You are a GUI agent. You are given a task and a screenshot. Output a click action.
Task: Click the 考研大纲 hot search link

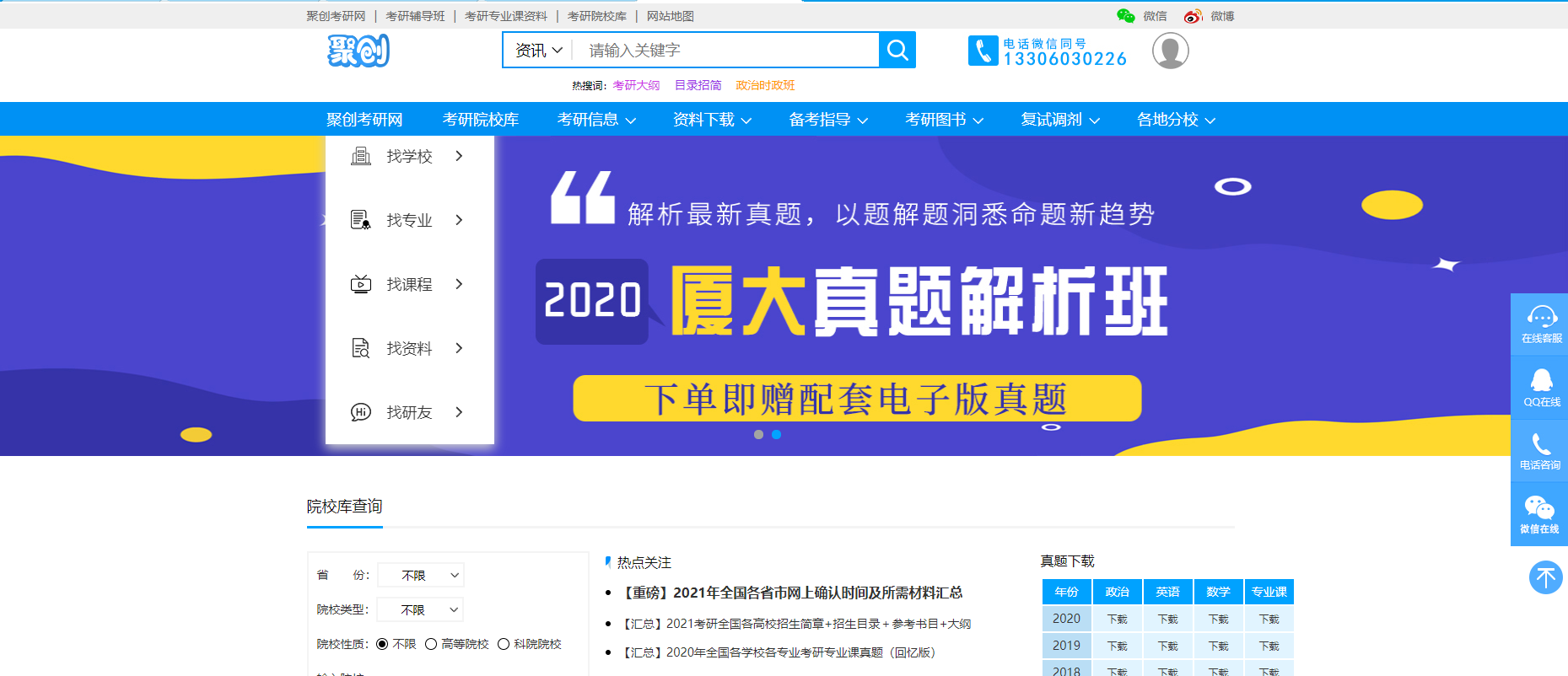pyautogui.click(x=636, y=85)
